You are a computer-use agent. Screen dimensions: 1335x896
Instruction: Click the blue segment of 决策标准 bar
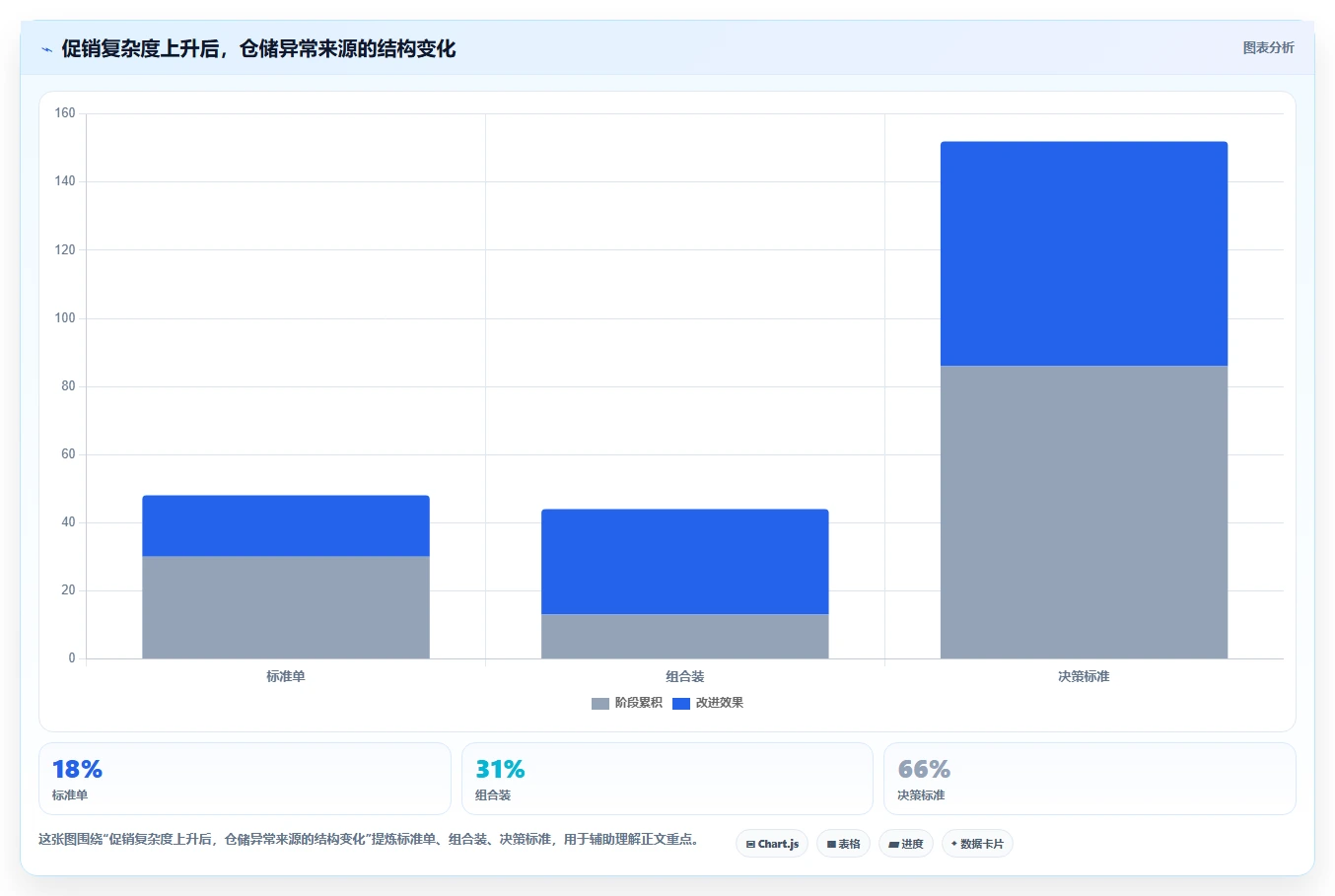point(1085,254)
